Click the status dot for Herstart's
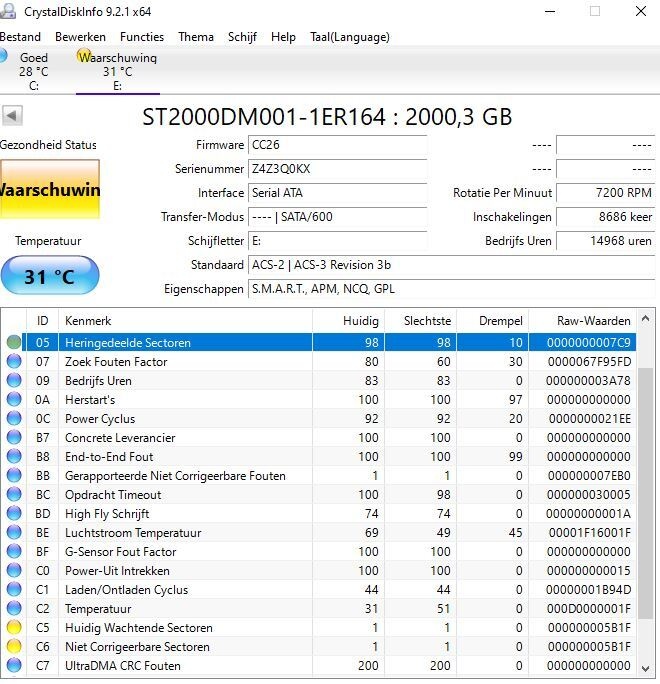 (x=14, y=399)
